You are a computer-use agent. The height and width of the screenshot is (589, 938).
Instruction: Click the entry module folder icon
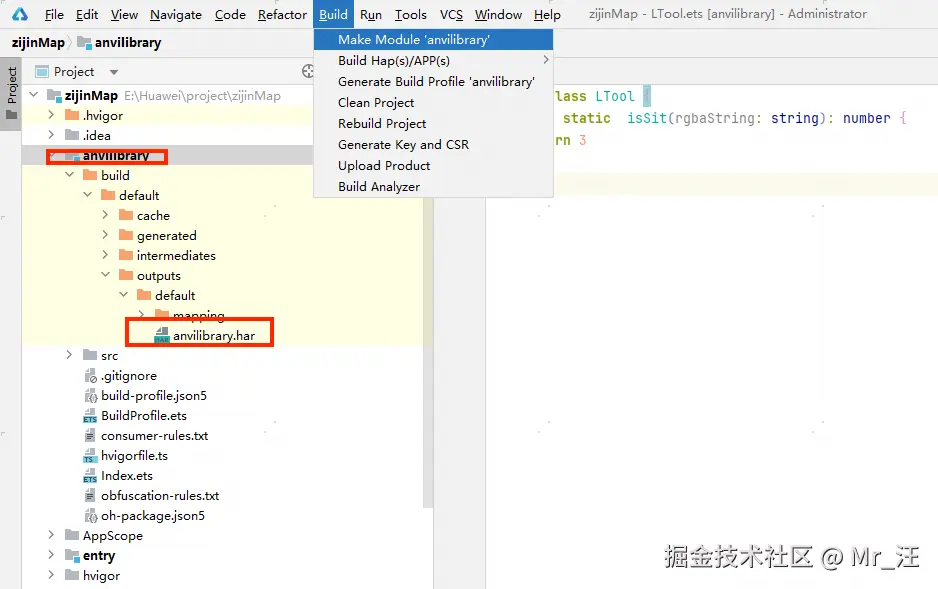point(72,556)
